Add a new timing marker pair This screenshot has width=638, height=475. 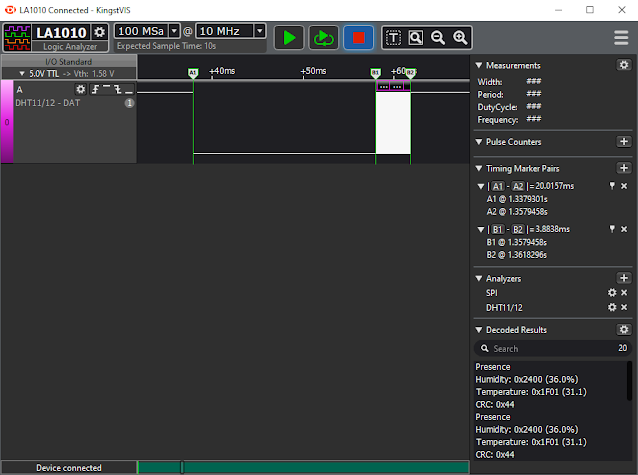pyautogui.click(x=624, y=168)
